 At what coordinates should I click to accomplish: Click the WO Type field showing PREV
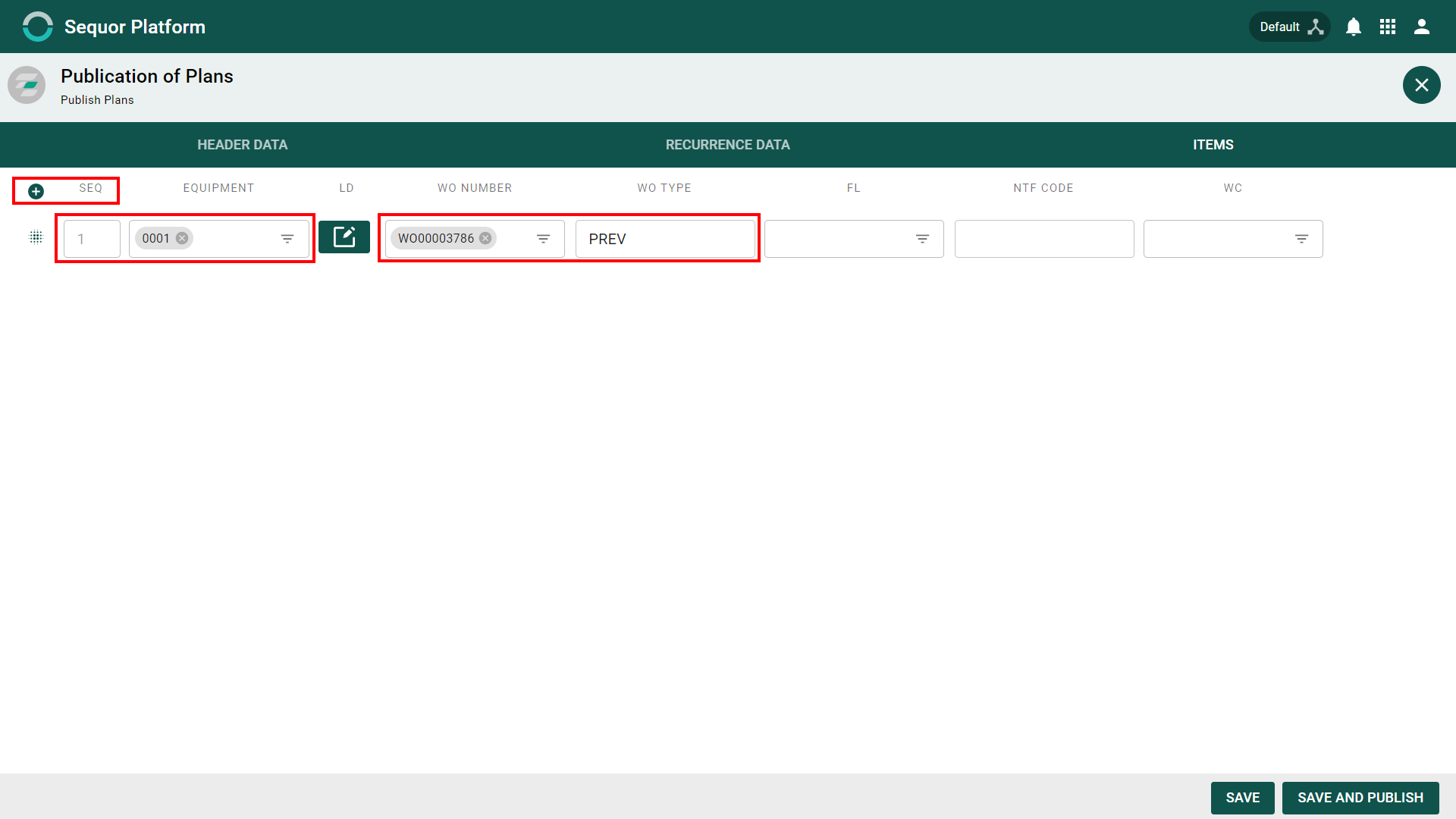(x=665, y=239)
